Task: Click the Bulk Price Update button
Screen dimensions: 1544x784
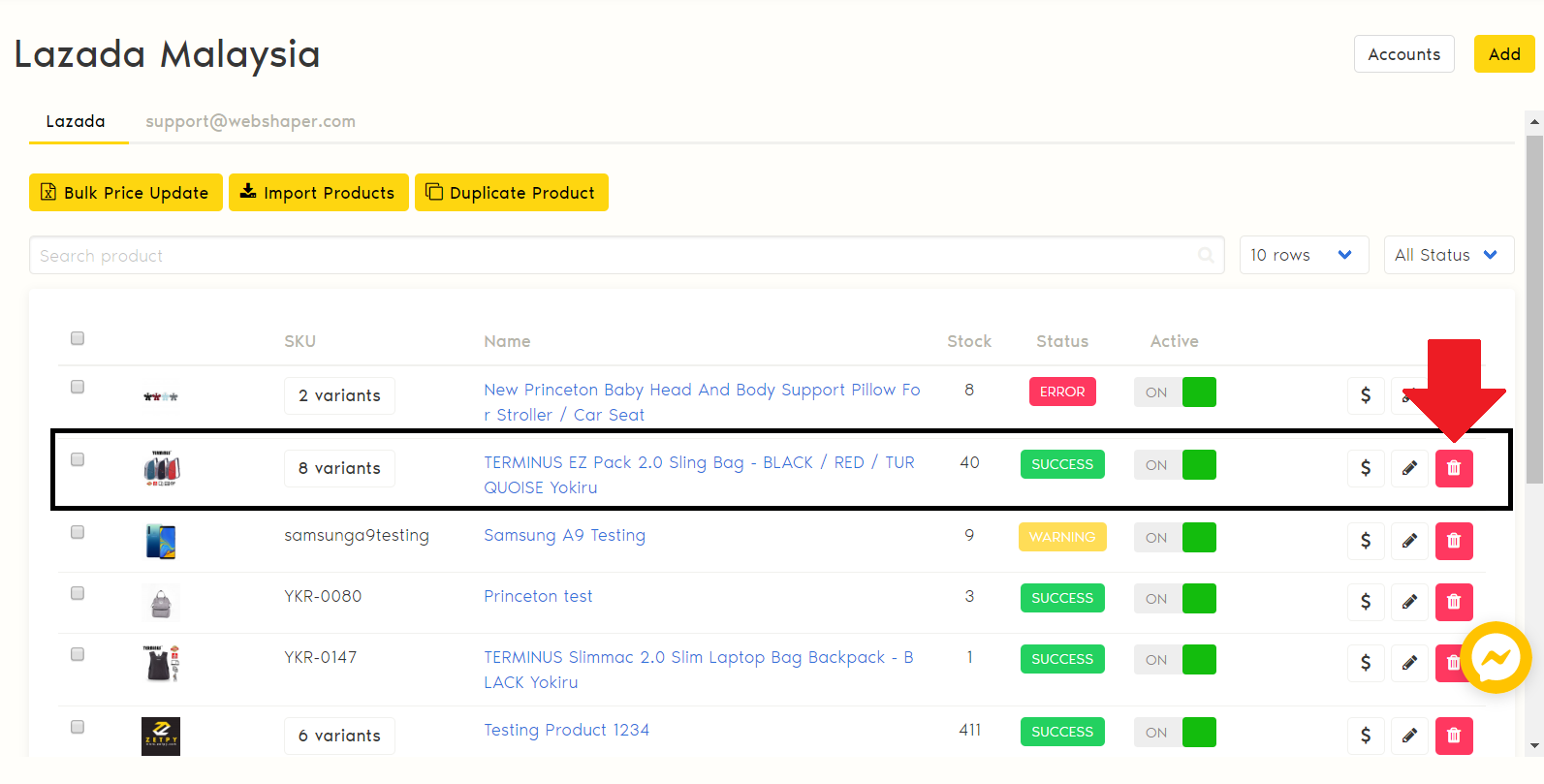Action: pyautogui.click(x=126, y=193)
